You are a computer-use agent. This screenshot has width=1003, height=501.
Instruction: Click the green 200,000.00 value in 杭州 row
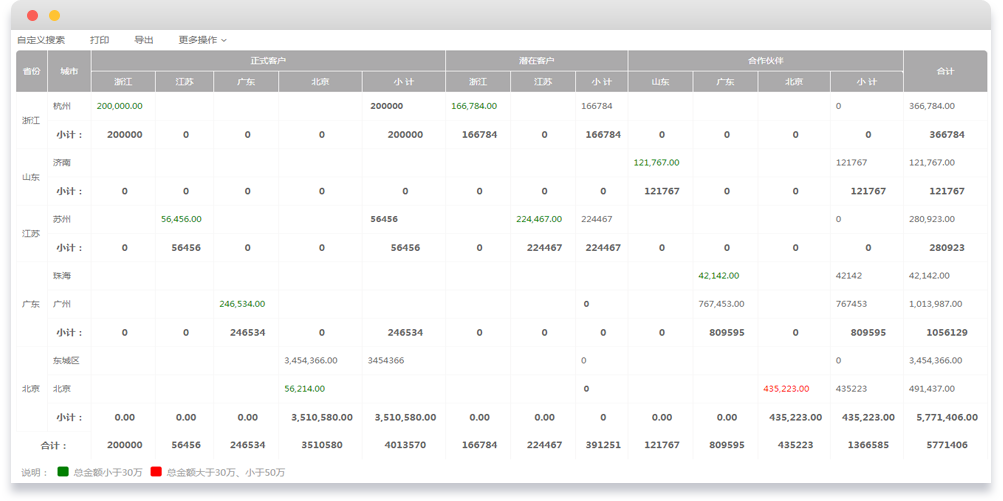click(120, 106)
